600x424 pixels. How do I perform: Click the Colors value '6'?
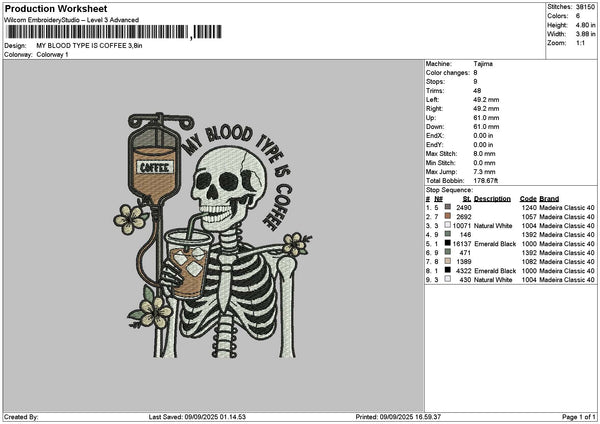coord(577,16)
